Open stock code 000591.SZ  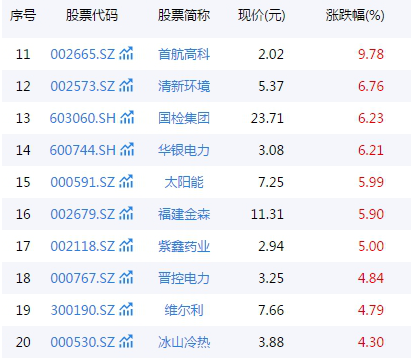(82, 182)
